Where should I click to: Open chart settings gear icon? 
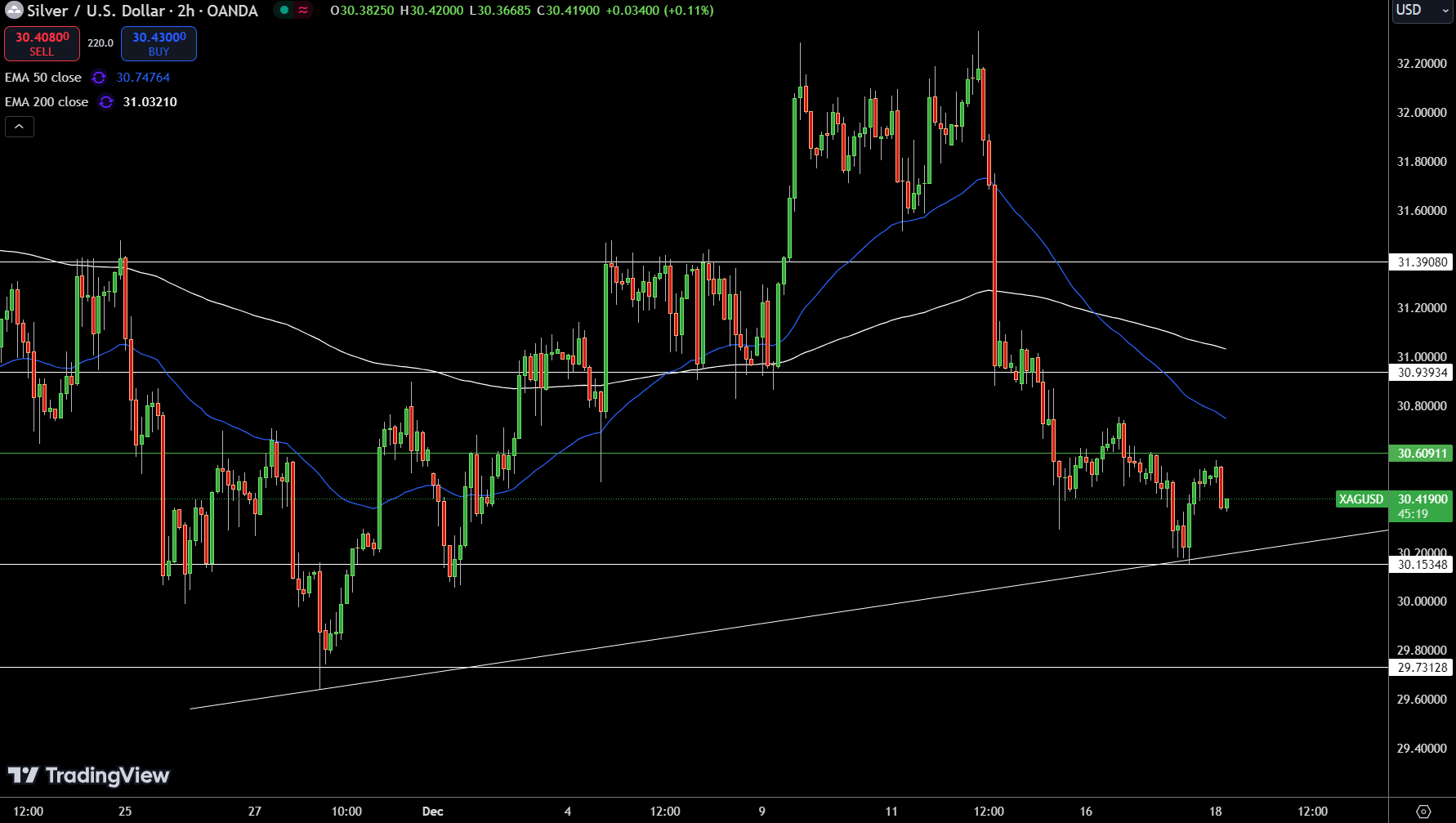coord(1423,812)
